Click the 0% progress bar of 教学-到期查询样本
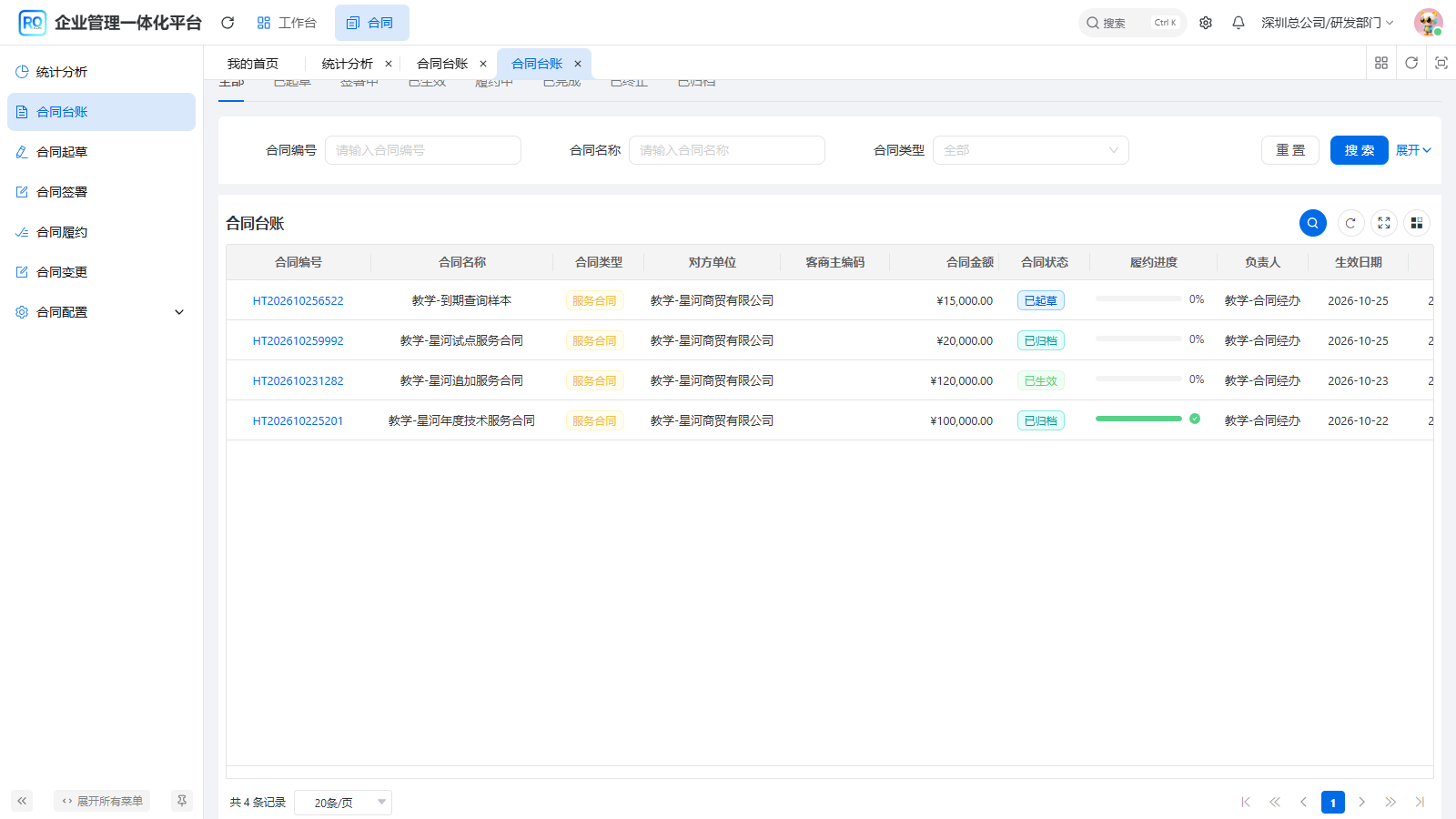 [1138, 298]
